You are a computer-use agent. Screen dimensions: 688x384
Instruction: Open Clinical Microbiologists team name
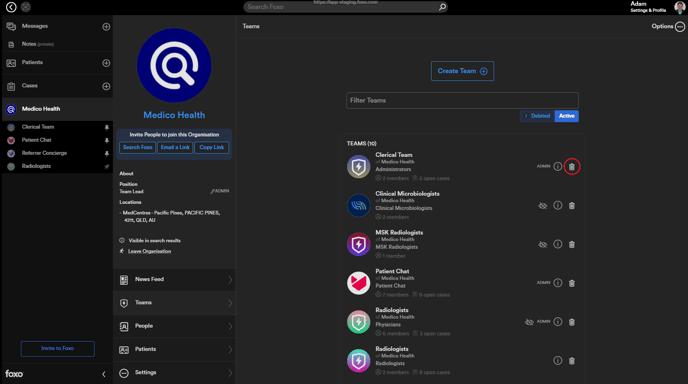407,194
